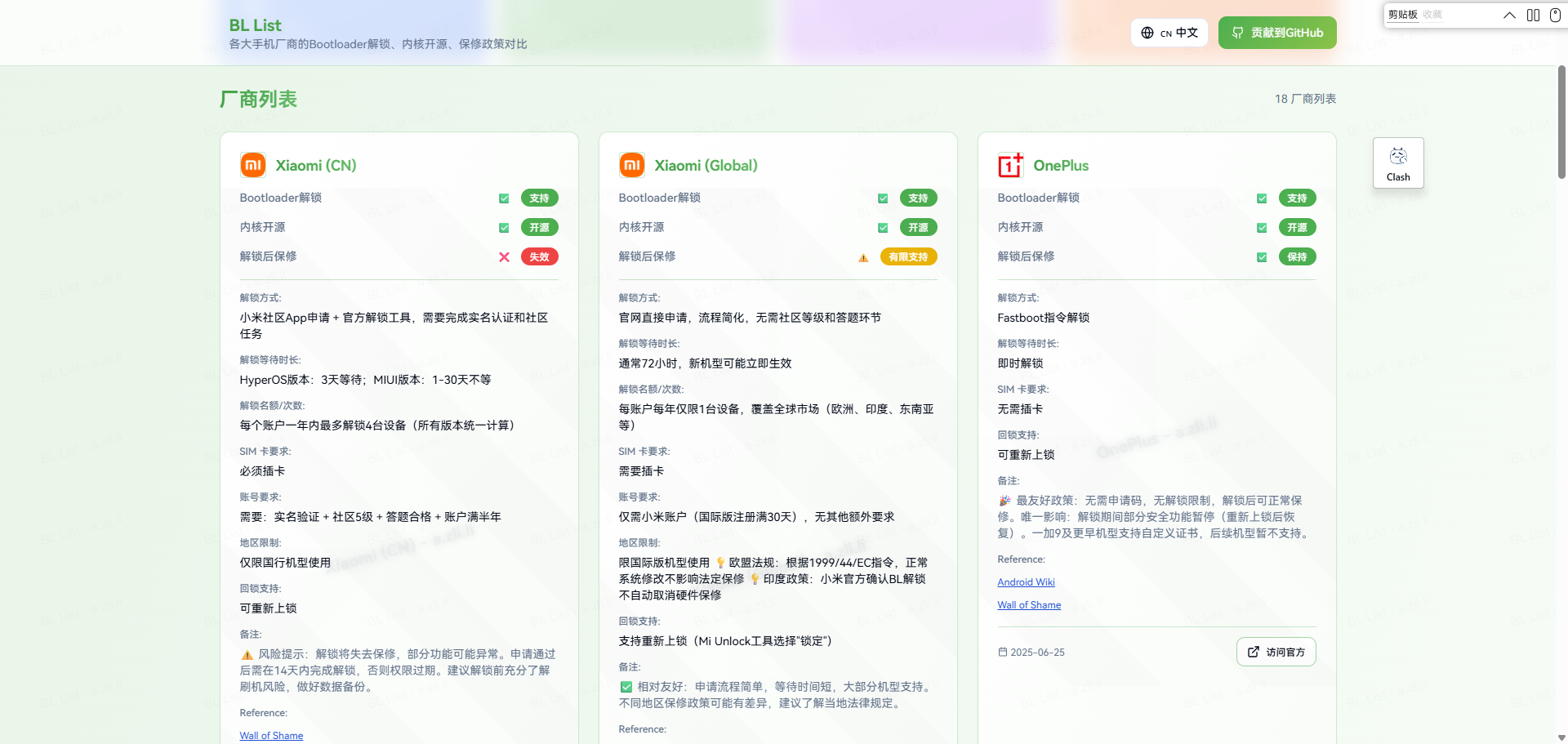Click the OnePlus 开源 badge
The height and width of the screenshot is (744, 1568).
coord(1297,228)
